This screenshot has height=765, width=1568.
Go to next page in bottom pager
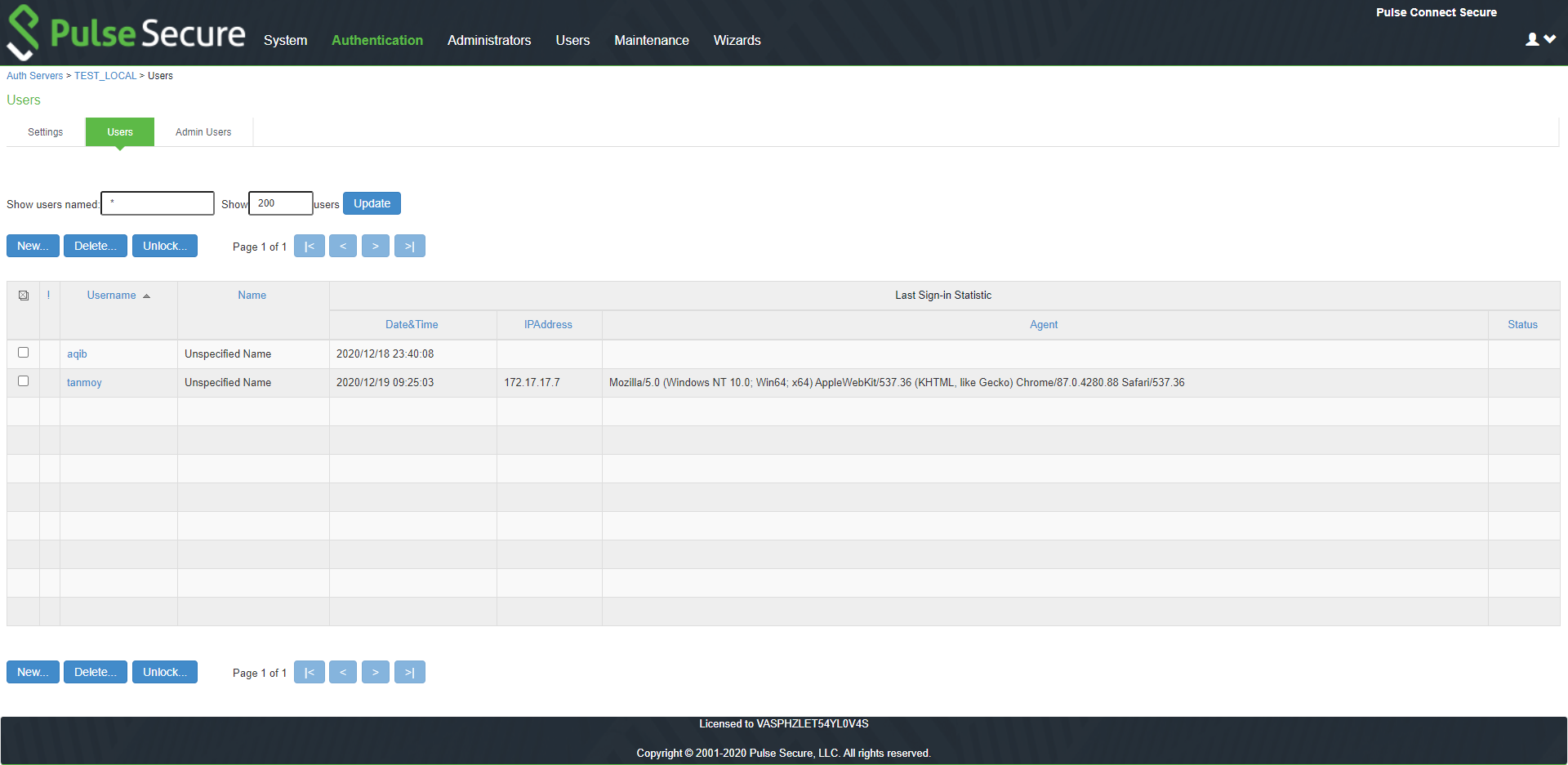coord(376,672)
